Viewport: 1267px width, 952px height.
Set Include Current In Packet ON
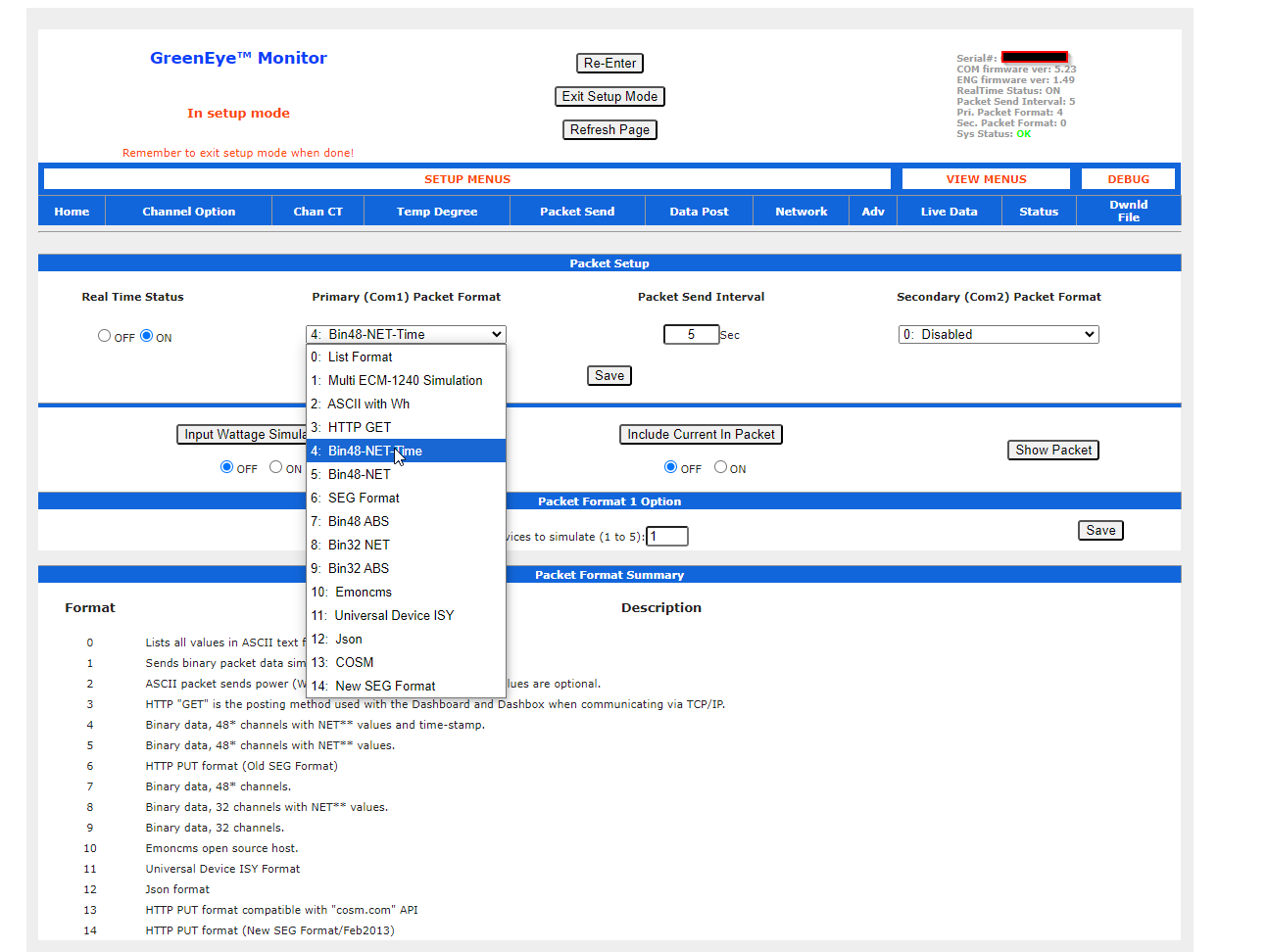click(720, 467)
